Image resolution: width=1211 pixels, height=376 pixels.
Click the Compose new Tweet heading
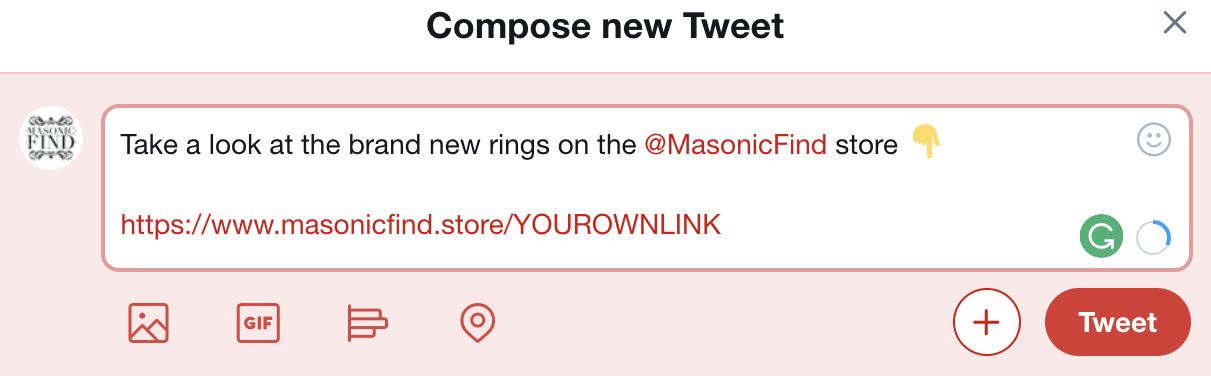pyautogui.click(x=605, y=25)
